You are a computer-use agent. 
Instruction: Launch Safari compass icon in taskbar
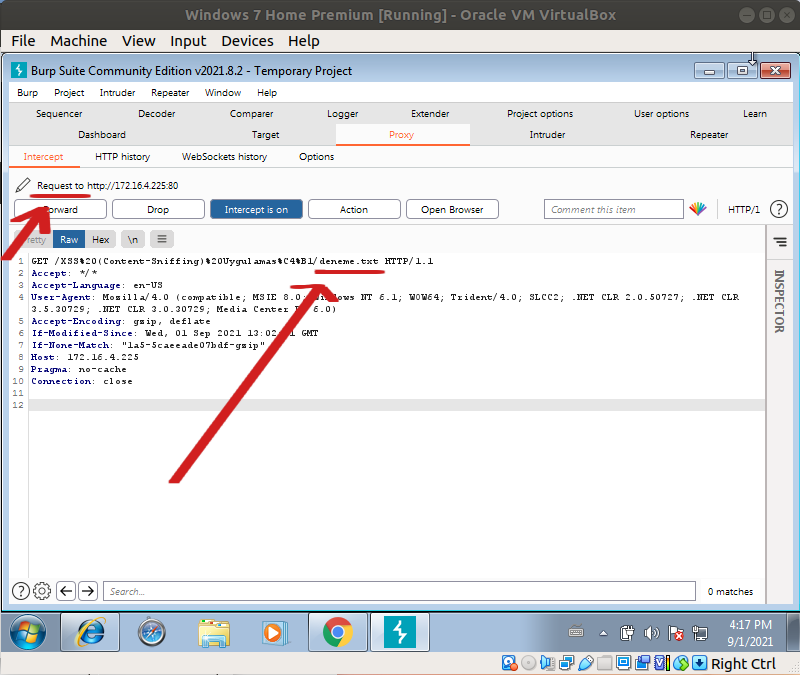[152, 633]
